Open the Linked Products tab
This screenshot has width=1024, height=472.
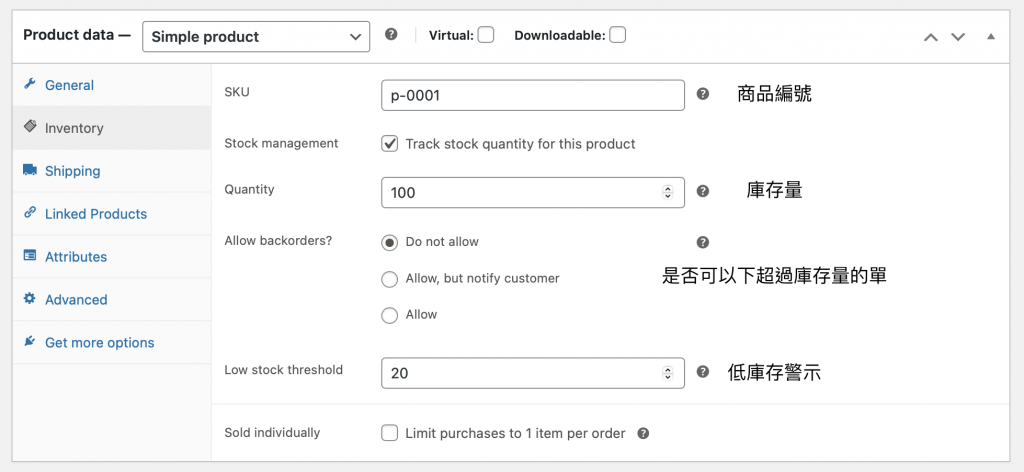(95, 214)
